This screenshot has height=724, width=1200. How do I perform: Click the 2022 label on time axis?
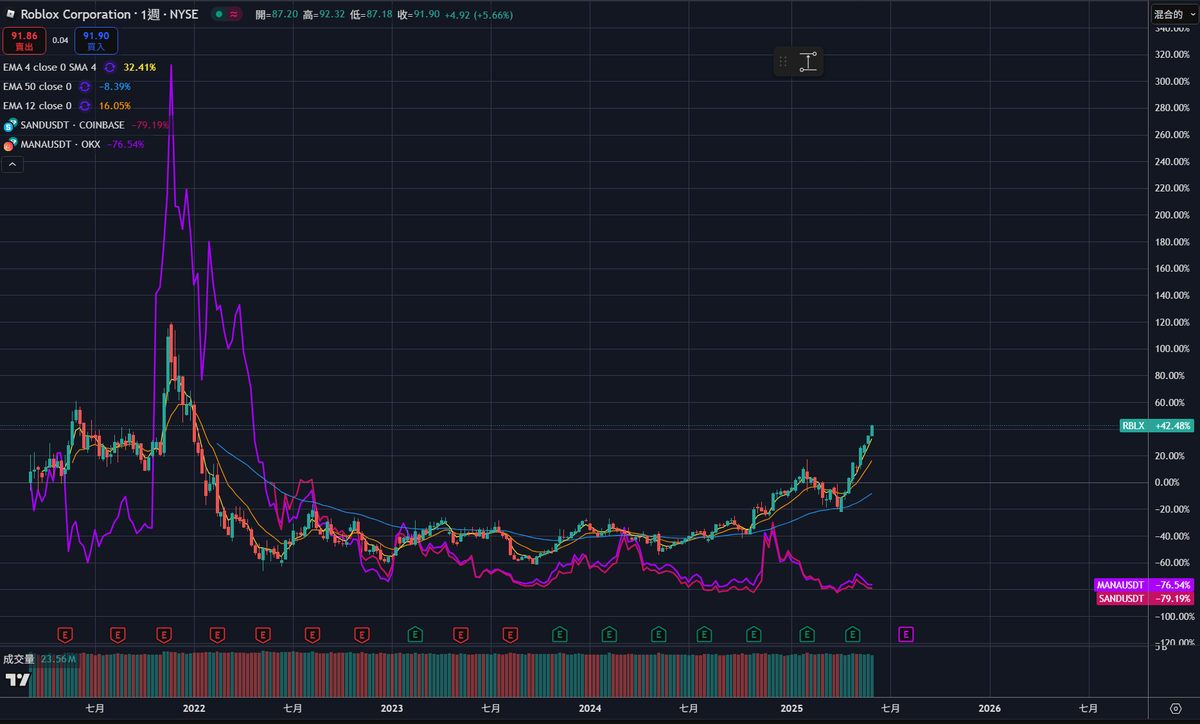194,708
